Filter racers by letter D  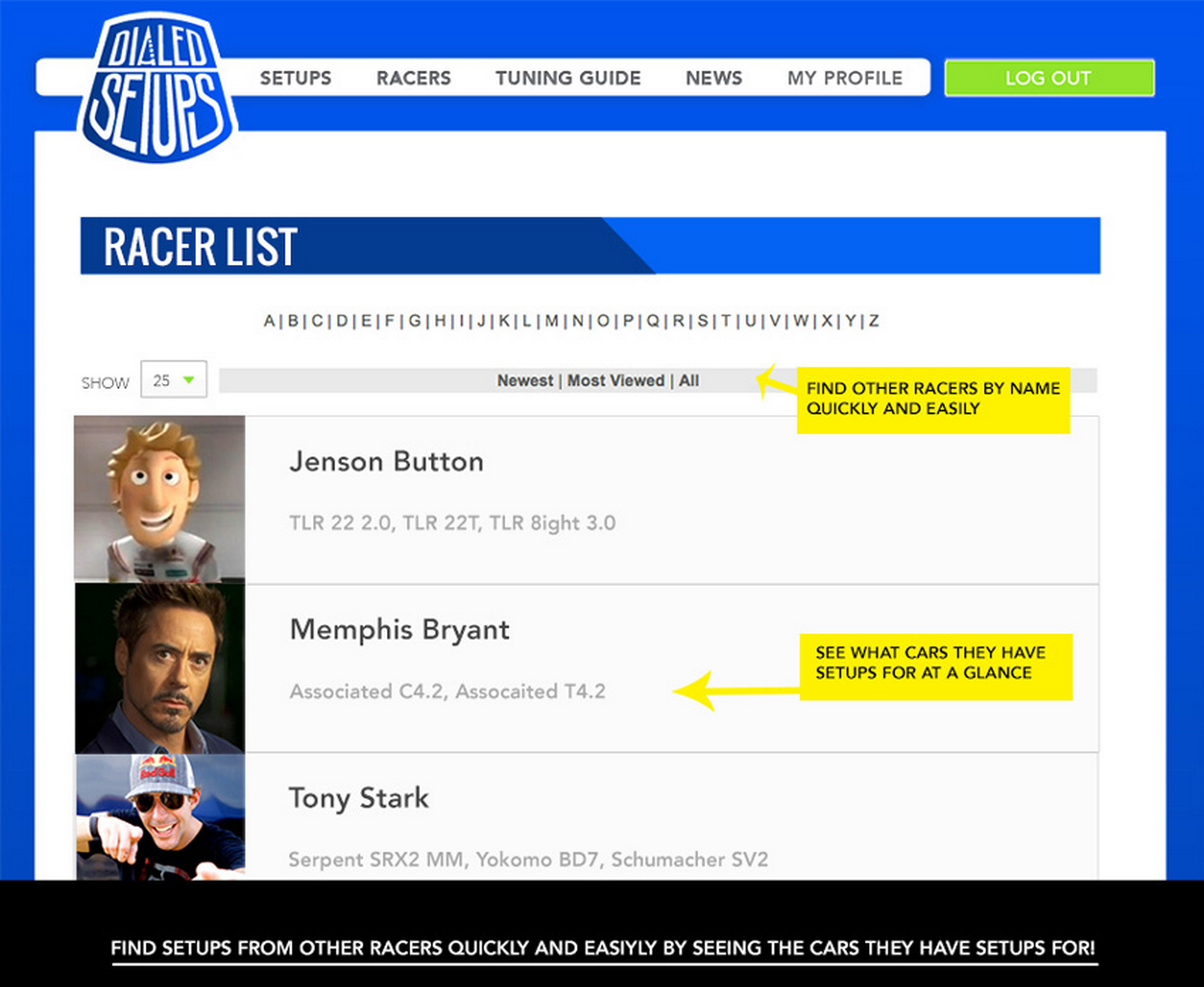click(342, 321)
